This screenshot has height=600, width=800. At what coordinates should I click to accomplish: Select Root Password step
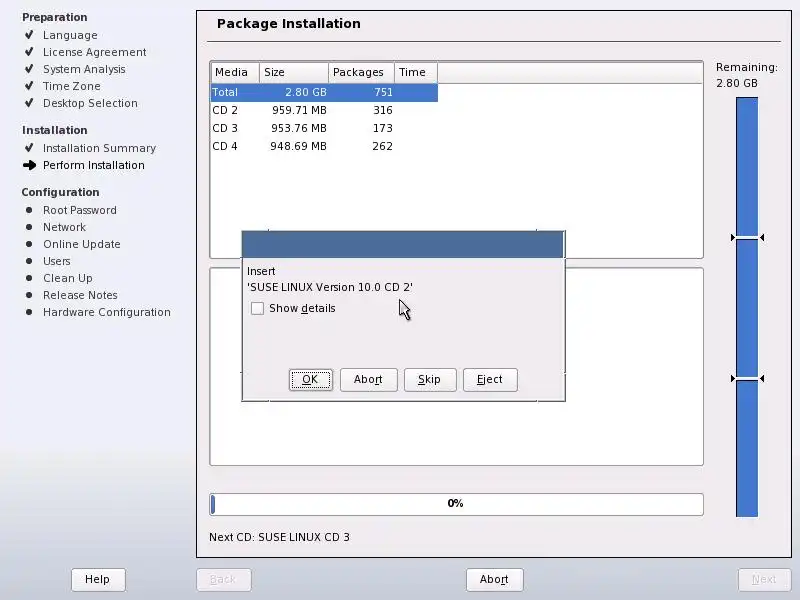80,210
